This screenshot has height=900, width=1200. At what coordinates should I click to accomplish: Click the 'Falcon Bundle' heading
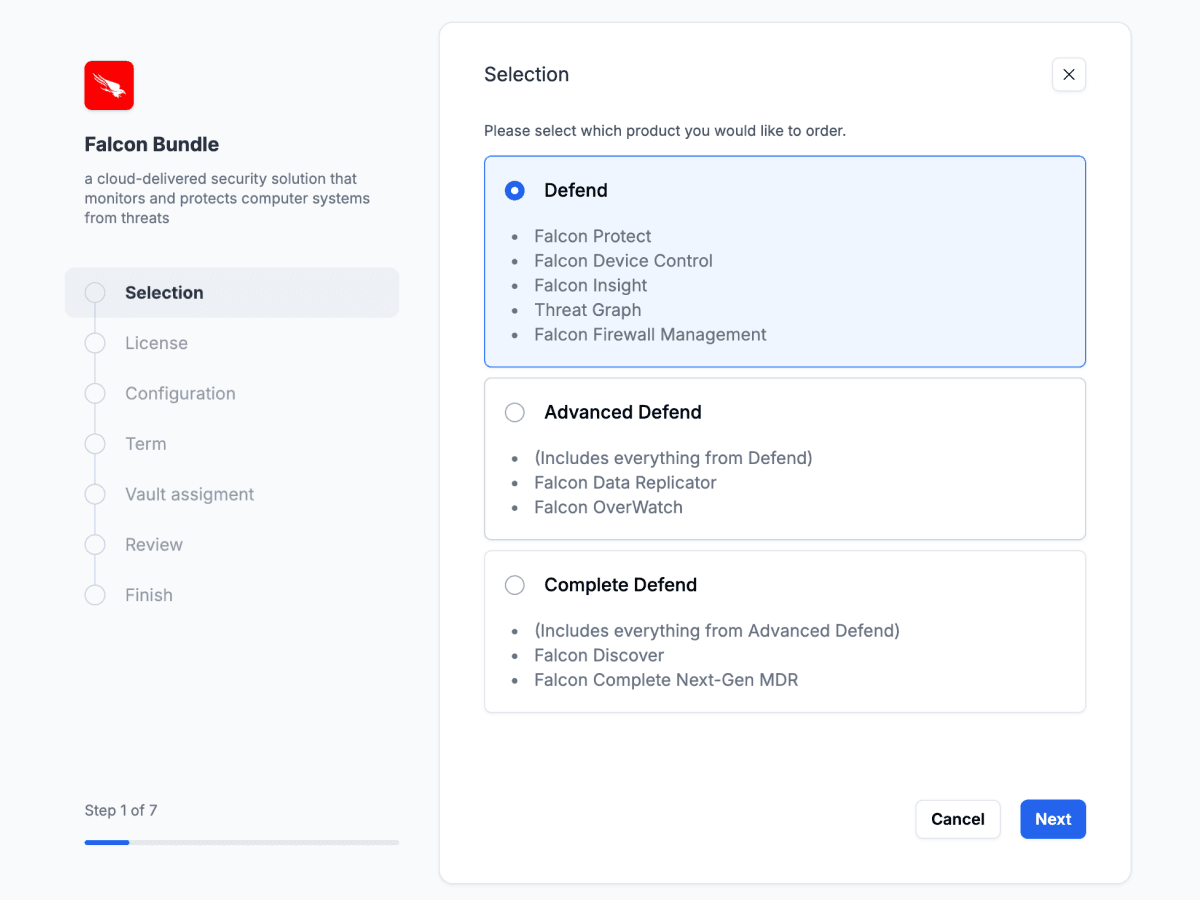[x=152, y=144]
